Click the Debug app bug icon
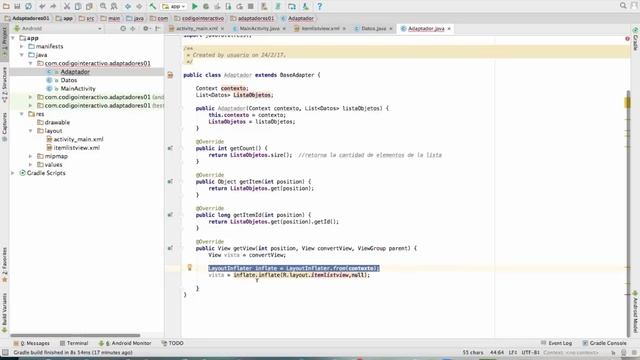This screenshot has width=640, height=360. point(206,6)
